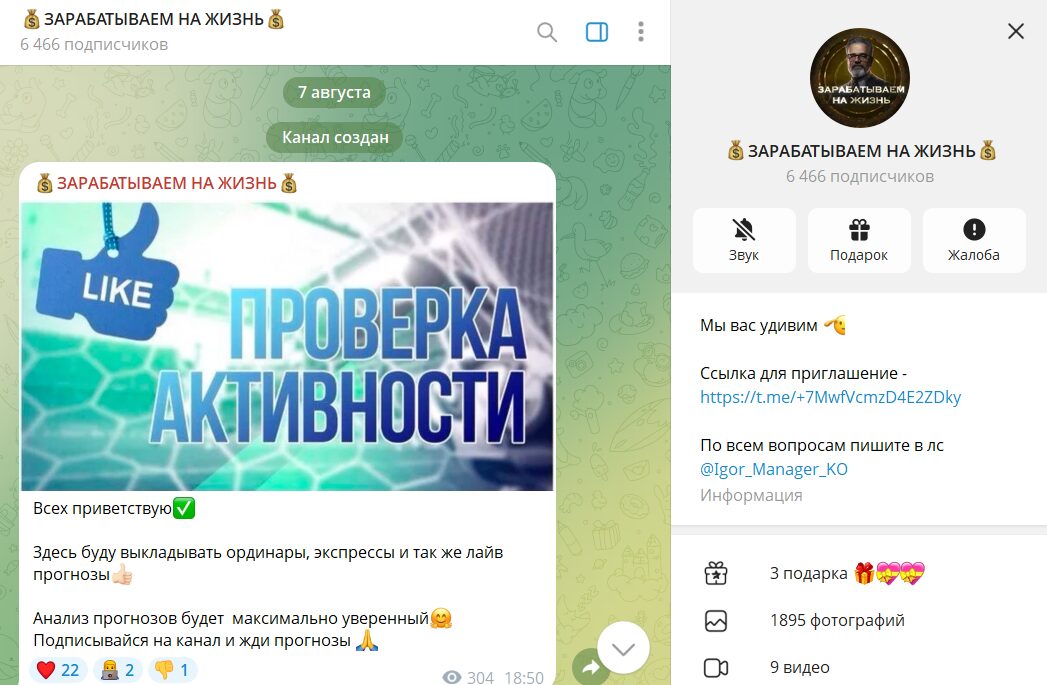This screenshot has width=1047, height=685.
Task: Forward the post using share arrow
Action: pos(590,666)
